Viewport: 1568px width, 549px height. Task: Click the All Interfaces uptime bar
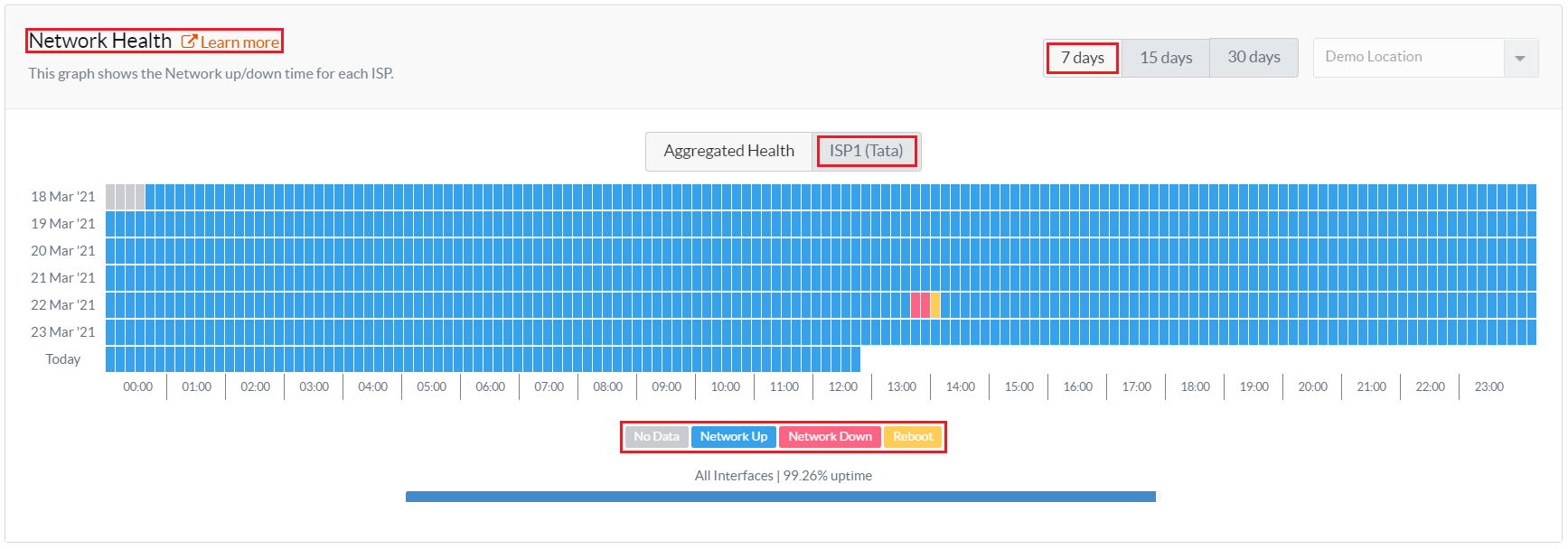pyautogui.click(x=781, y=497)
